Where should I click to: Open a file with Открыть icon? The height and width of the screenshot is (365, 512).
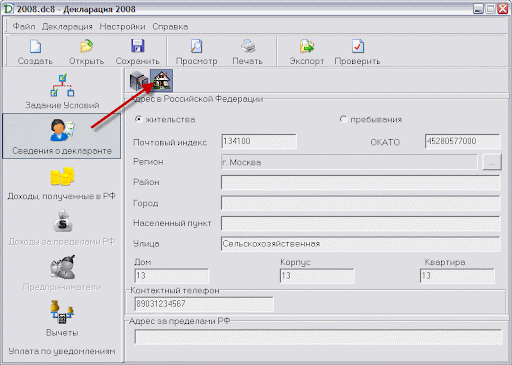click(x=86, y=47)
